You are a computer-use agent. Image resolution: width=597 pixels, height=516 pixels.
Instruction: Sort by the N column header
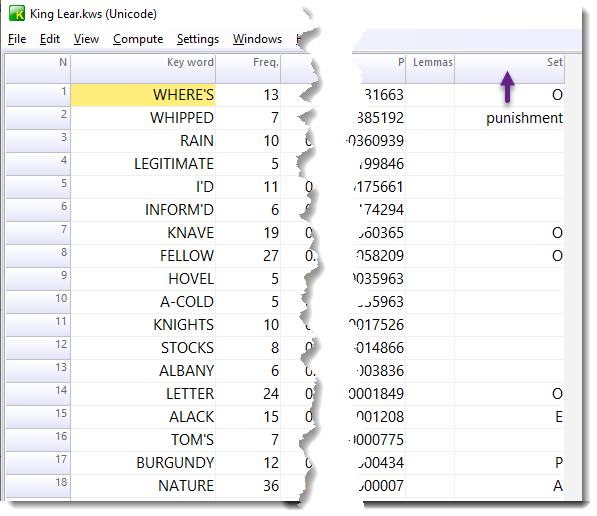(38, 69)
